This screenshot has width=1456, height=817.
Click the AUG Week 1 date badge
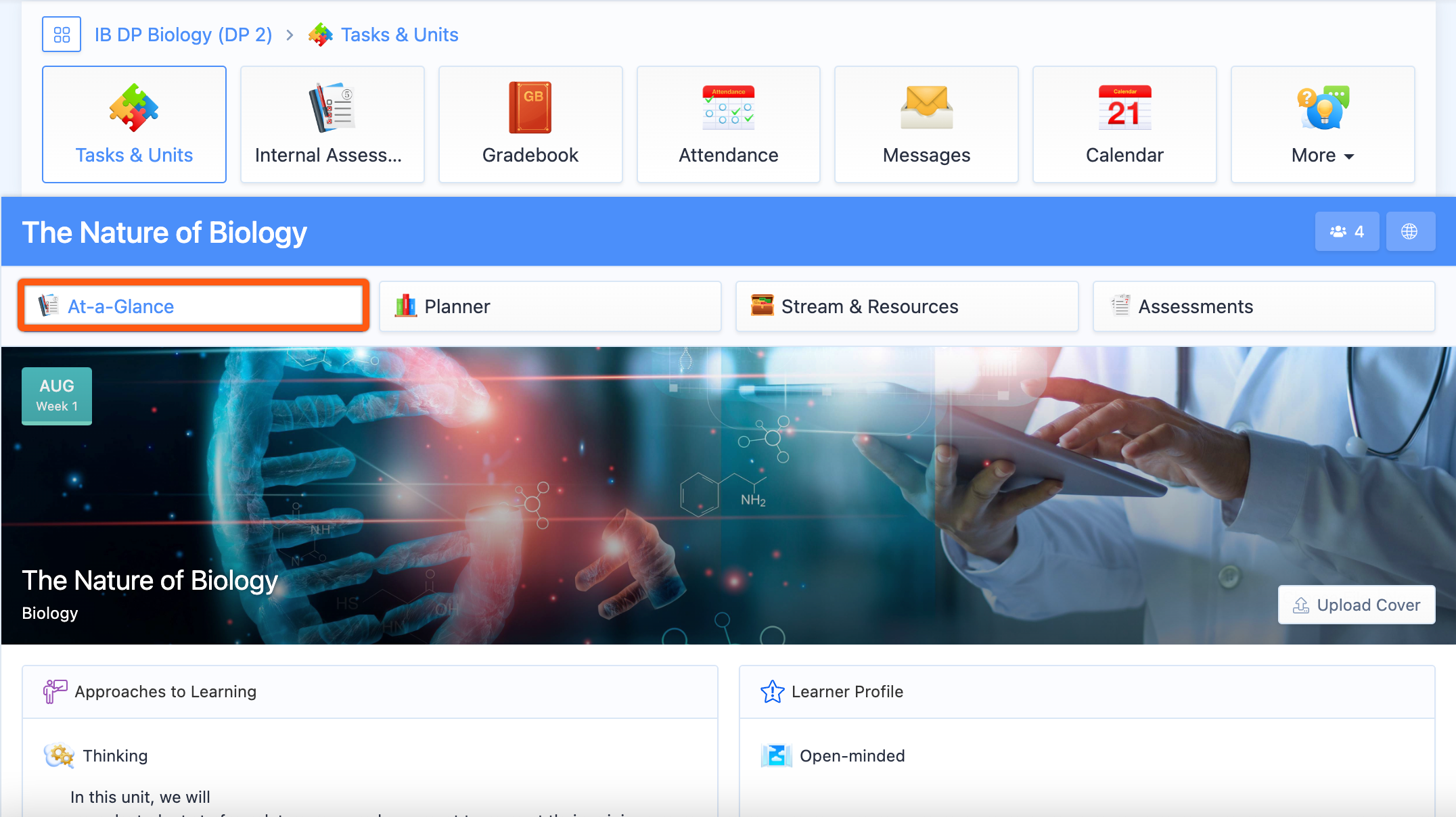(57, 396)
